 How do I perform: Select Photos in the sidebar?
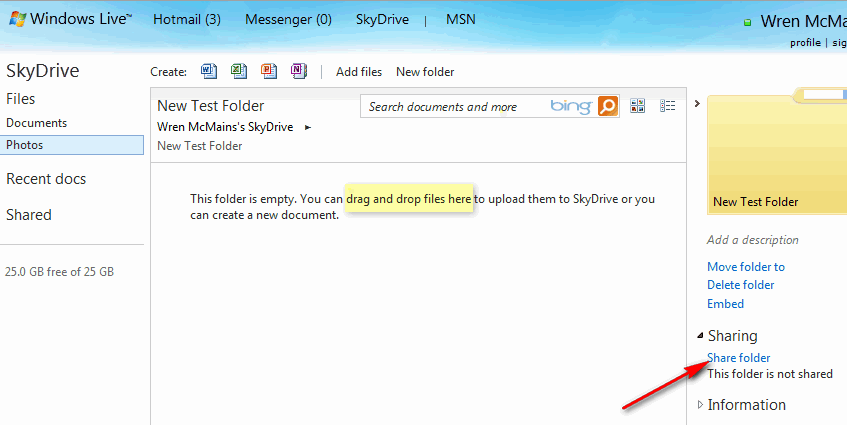click(72, 145)
